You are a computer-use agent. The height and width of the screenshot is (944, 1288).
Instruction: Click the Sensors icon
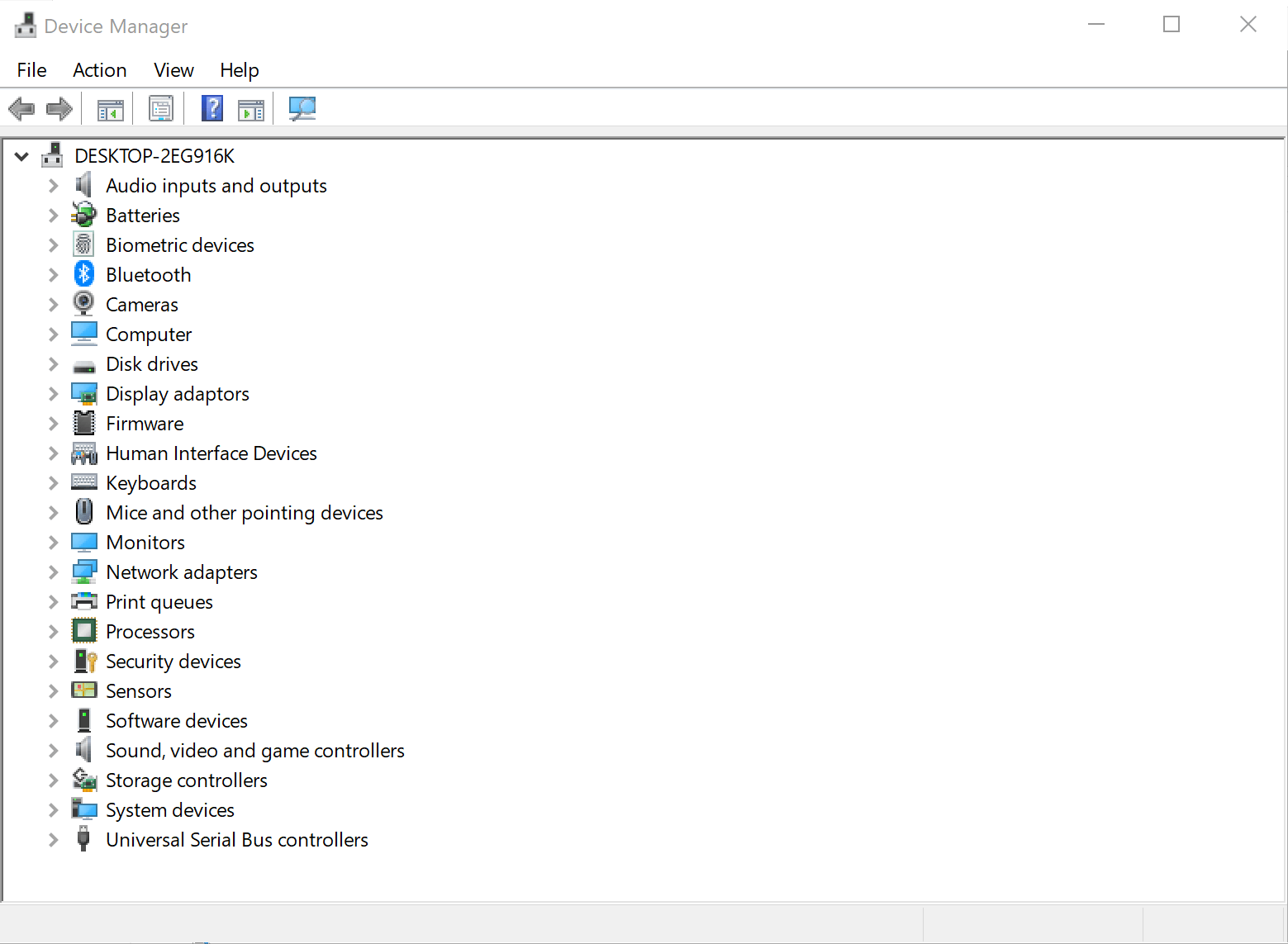pos(84,690)
